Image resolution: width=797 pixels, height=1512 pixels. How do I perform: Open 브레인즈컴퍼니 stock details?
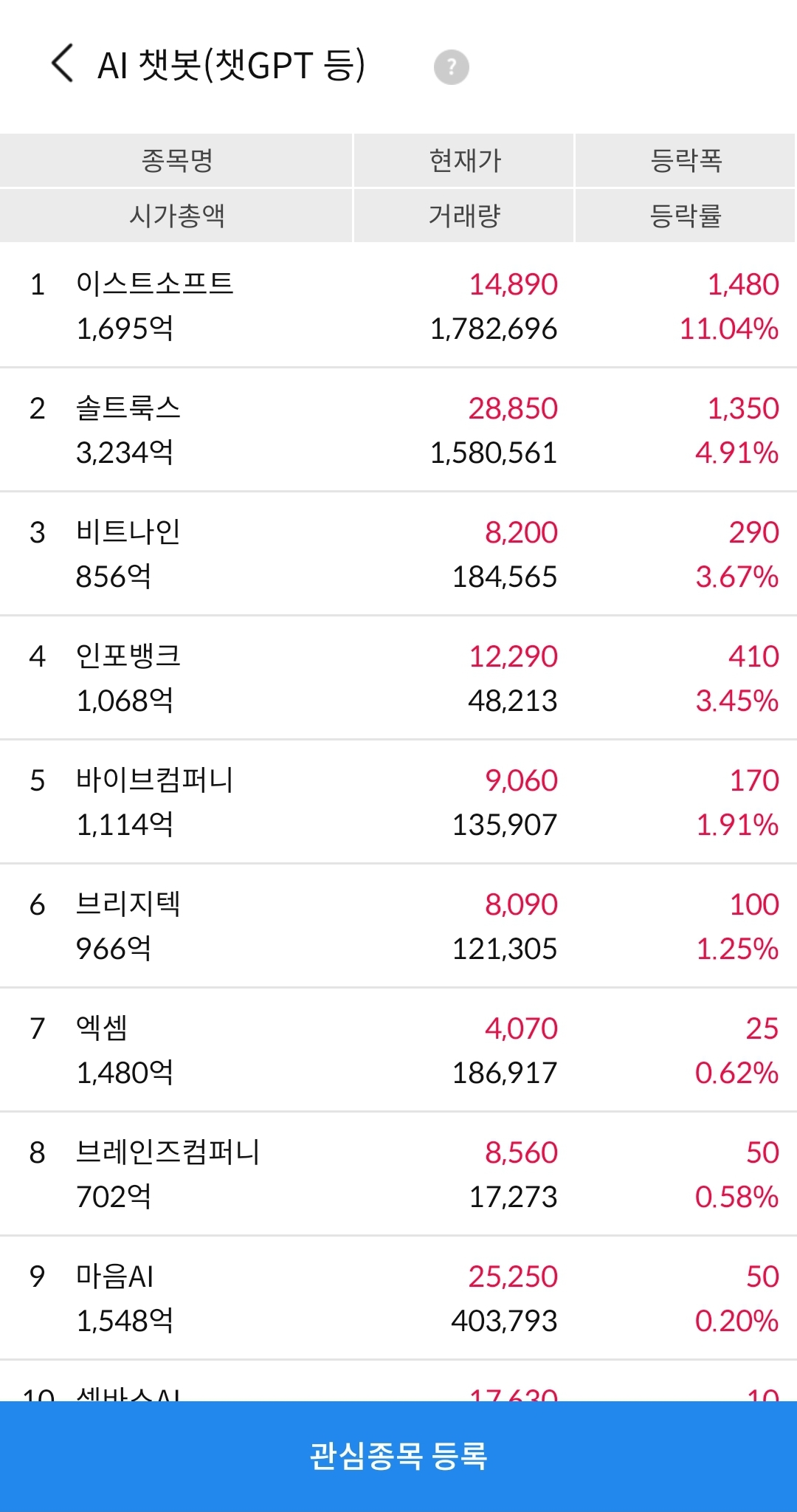point(398,1174)
